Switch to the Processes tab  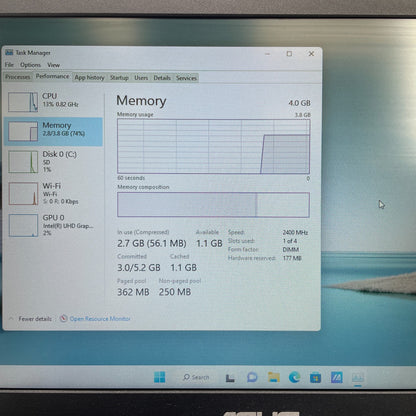click(x=18, y=77)
